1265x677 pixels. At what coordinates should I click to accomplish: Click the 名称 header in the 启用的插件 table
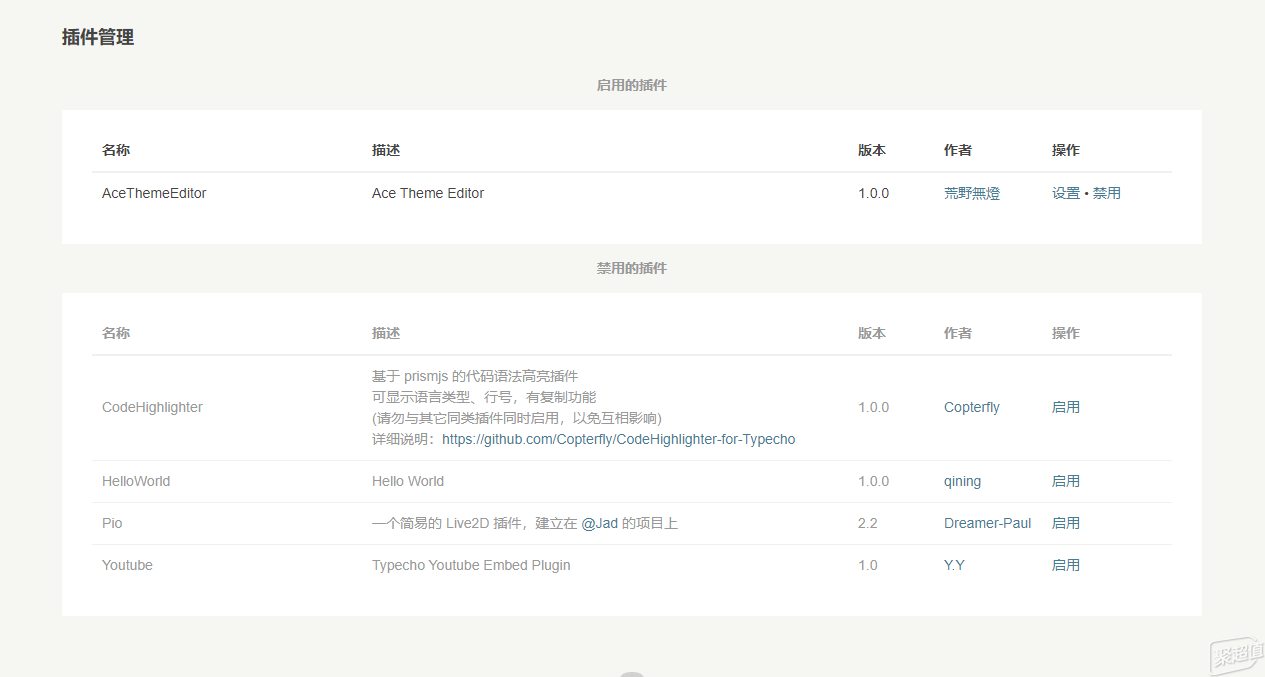[x=116, y=150]
